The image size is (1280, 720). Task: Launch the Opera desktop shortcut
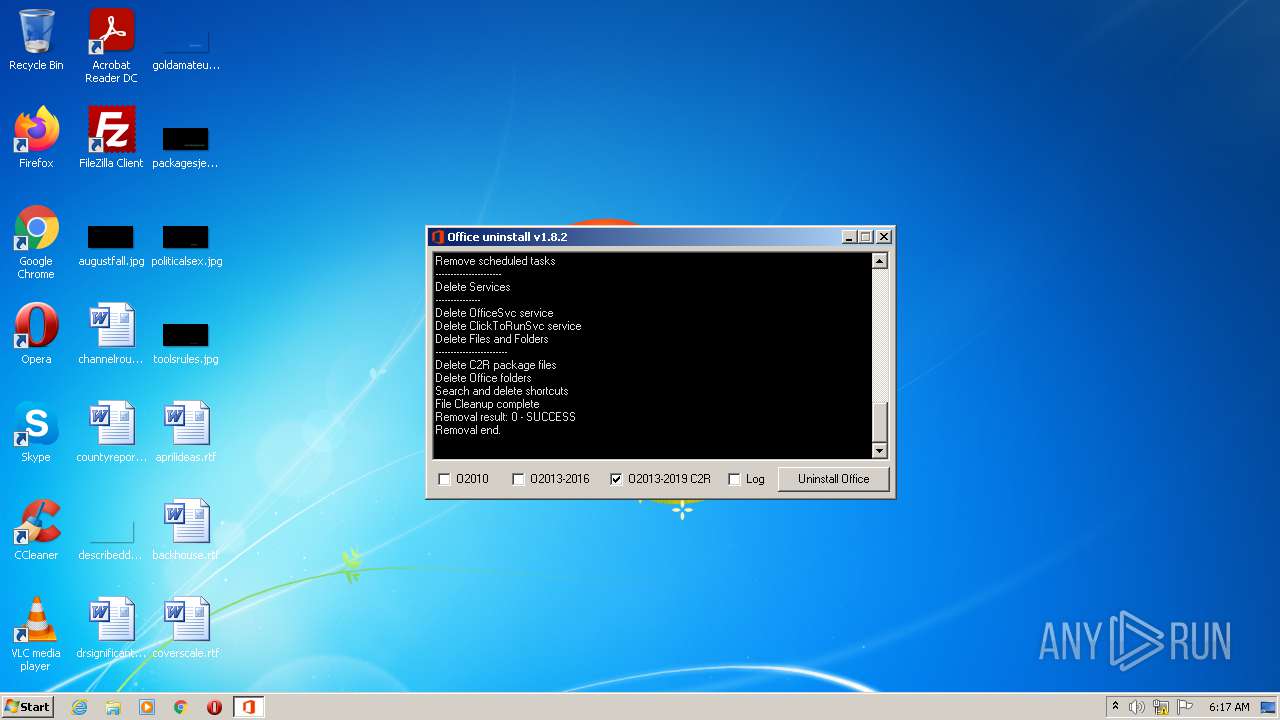(36, 334)
